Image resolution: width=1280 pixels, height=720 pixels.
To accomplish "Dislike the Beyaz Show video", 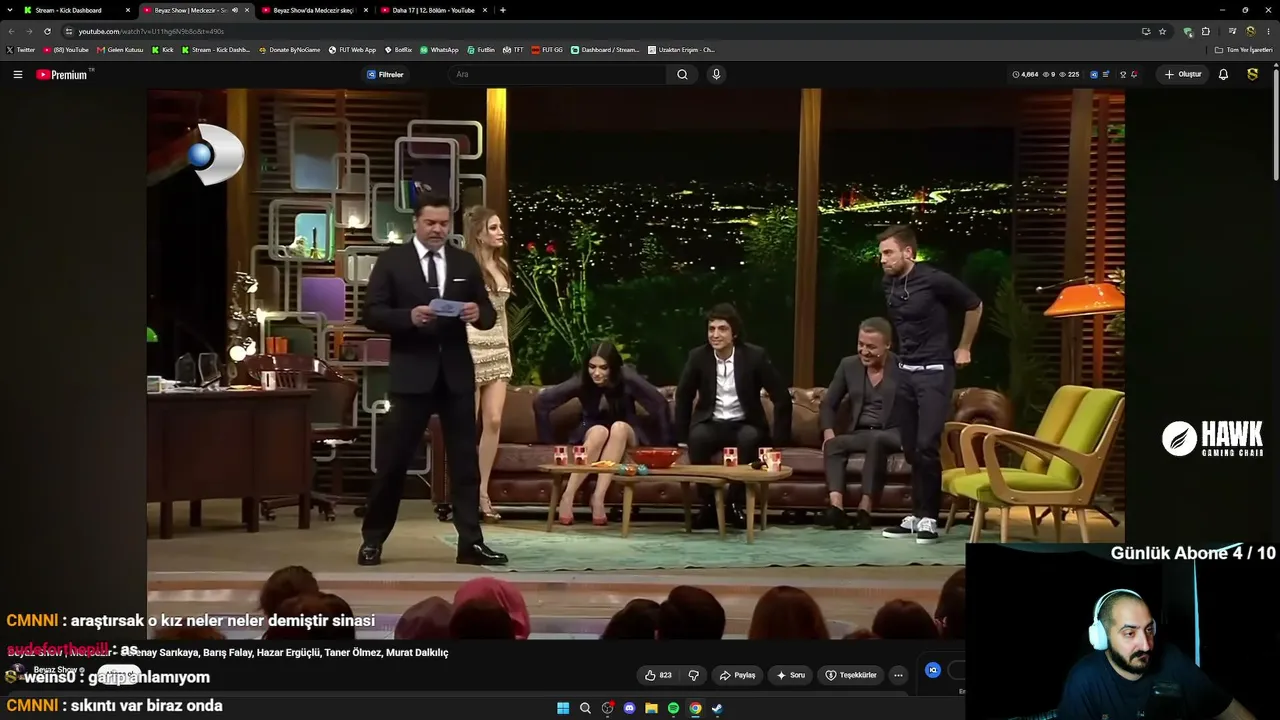I will click(693, 675).
